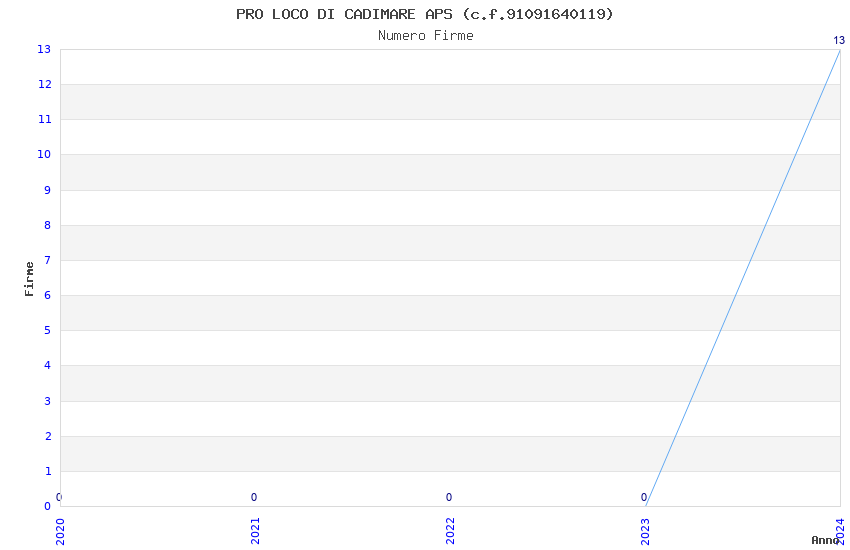Click y-axis tick value 10
Screen dimensions: 850x550
(44, 154)
